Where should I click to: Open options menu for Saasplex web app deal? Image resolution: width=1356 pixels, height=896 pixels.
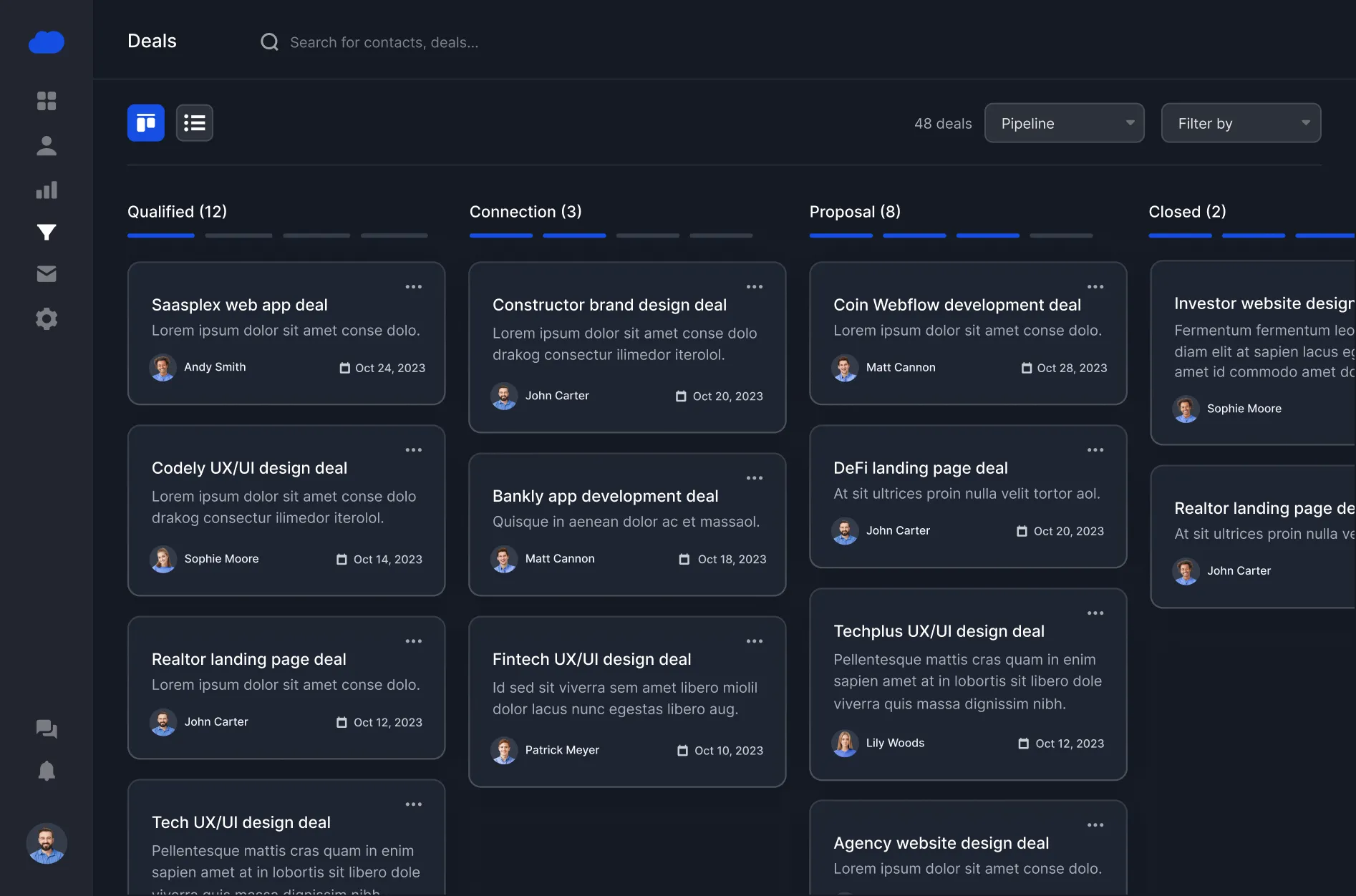tap(414, 287)
